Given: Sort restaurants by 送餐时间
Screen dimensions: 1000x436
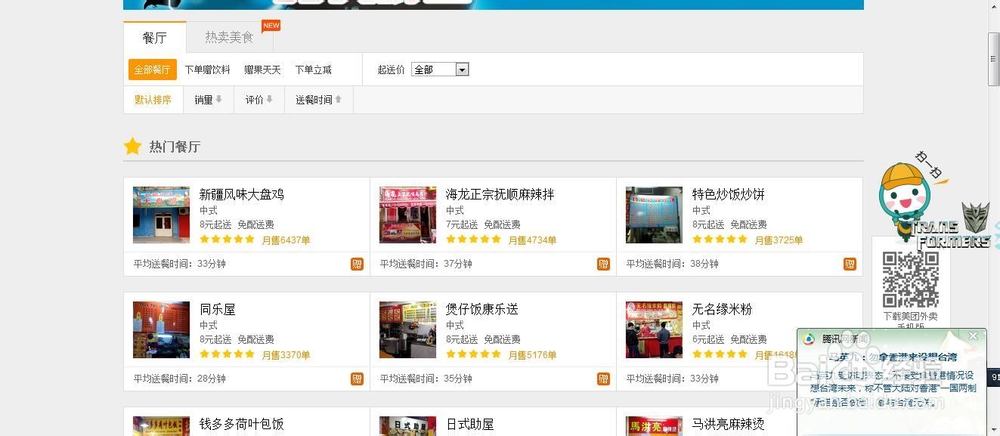Looking at the screenshot, I should pyautogui.click(x=318, y=99).
